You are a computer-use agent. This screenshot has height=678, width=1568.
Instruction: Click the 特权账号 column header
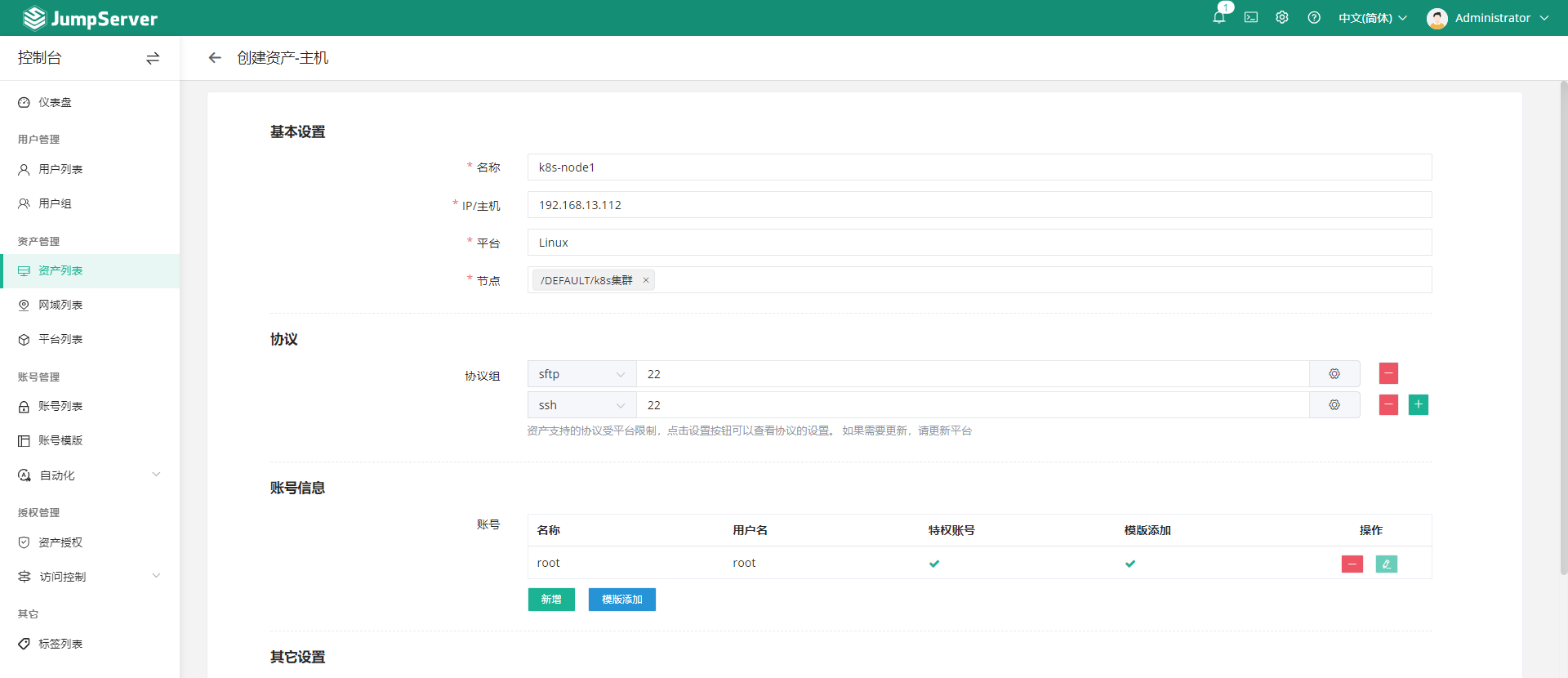pos(951,530)
